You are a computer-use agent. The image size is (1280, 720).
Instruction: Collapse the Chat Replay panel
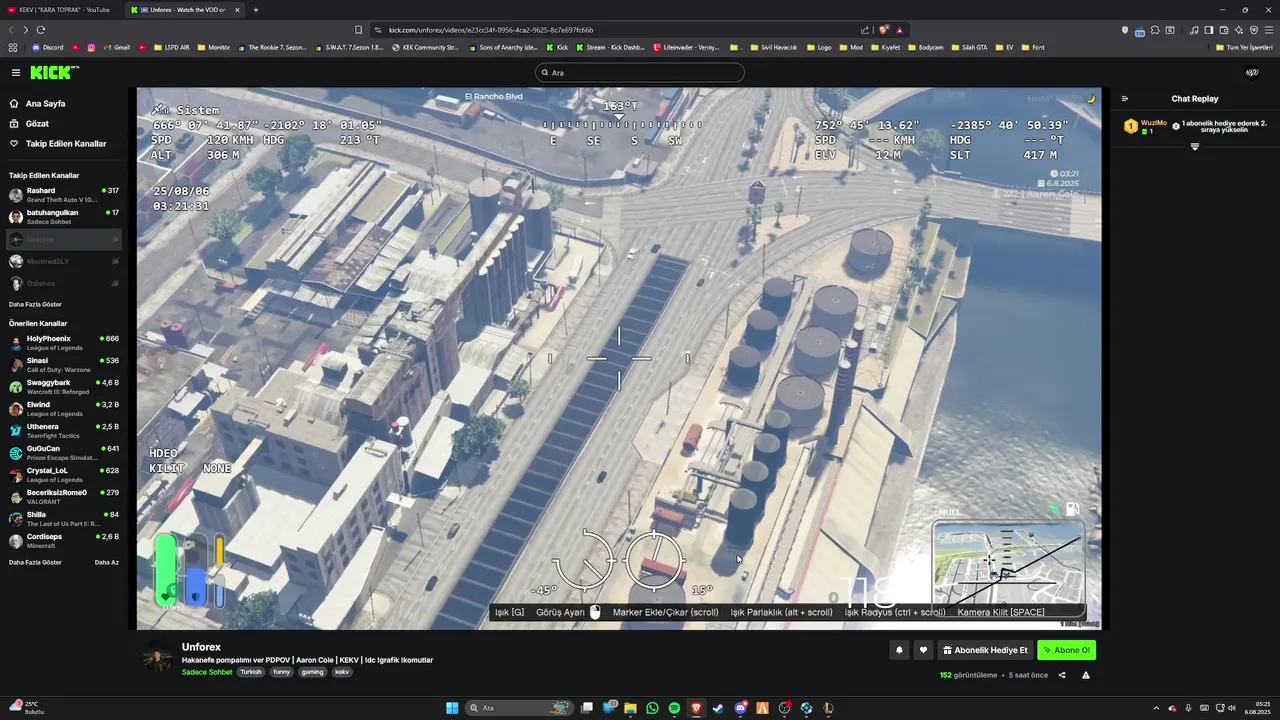point(1125,99)
